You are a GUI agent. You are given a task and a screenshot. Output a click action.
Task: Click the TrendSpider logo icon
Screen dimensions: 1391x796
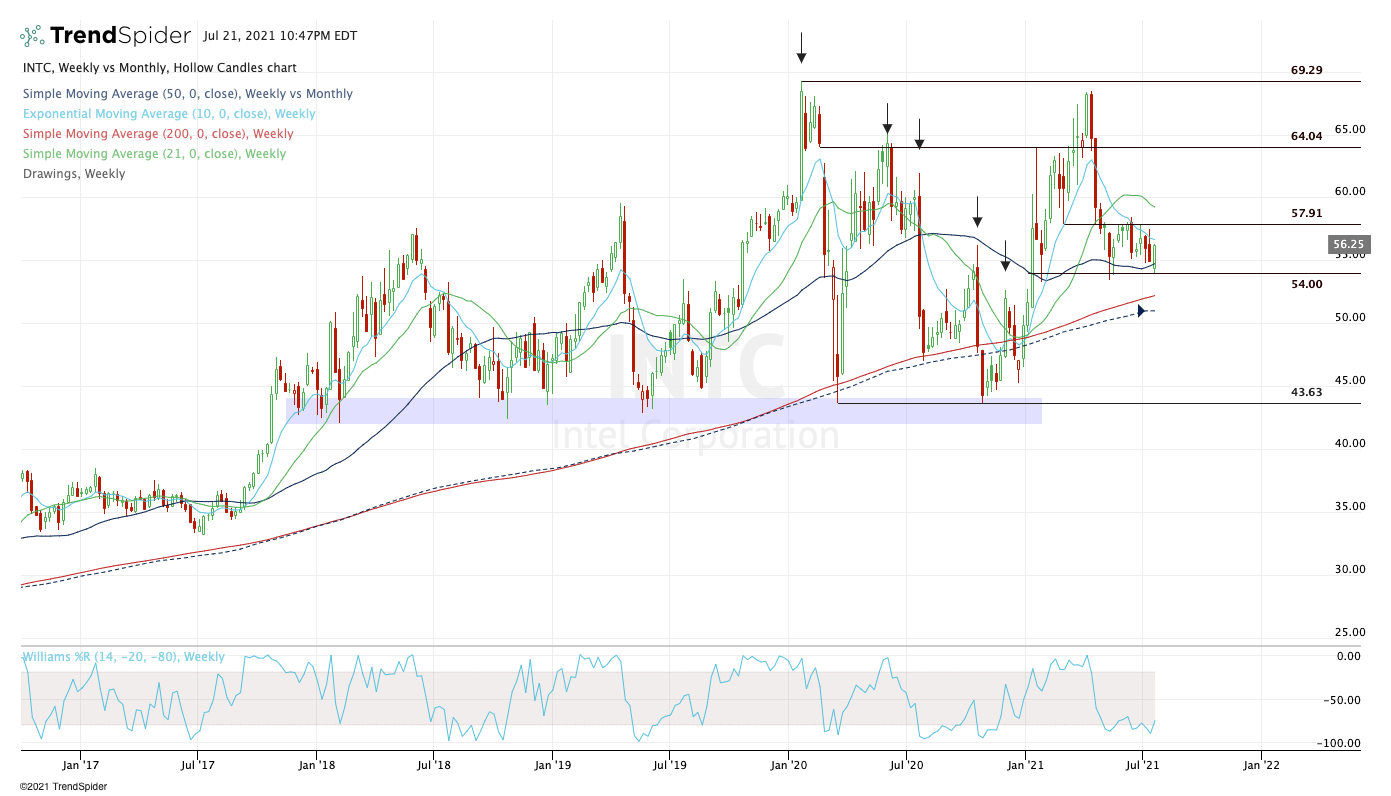coord(32,37)
